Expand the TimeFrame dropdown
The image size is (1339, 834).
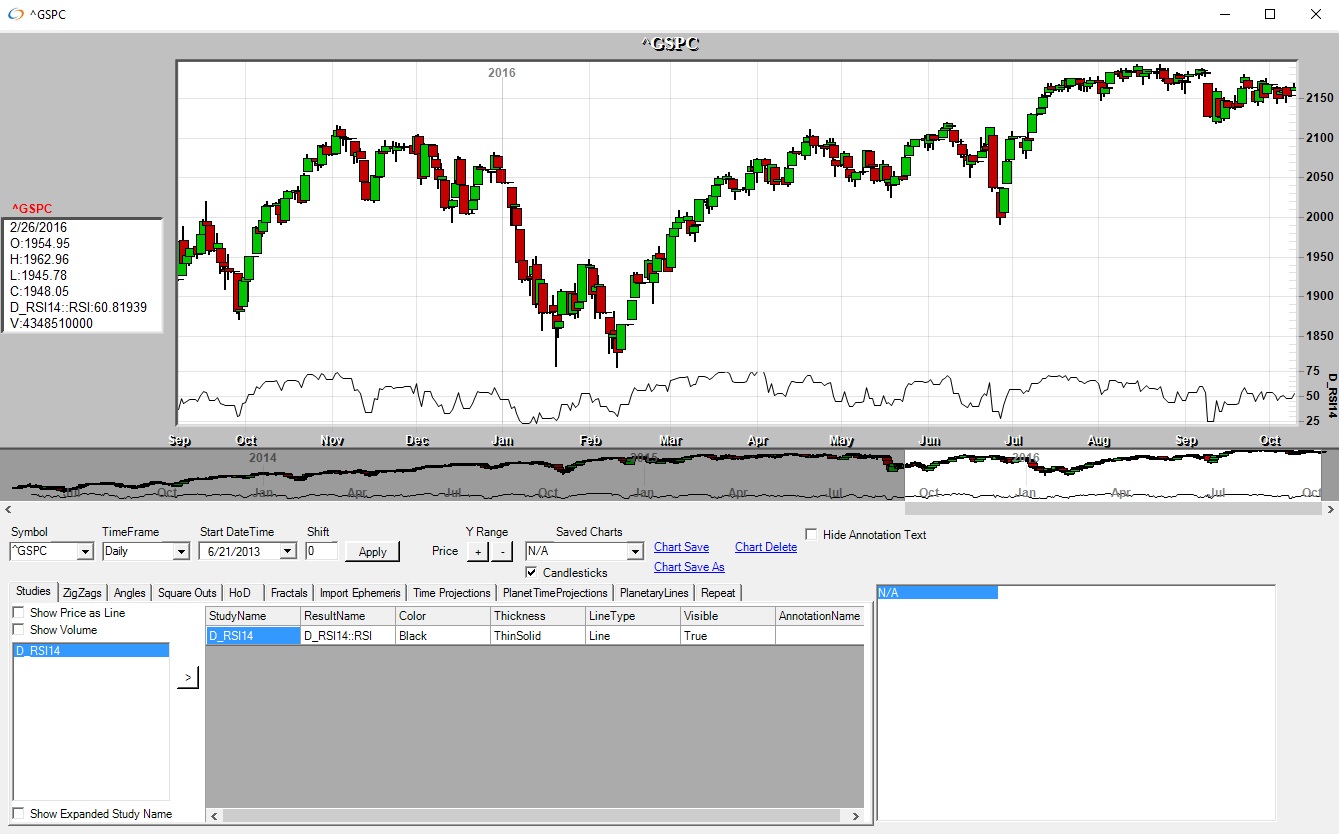[181, 551]
